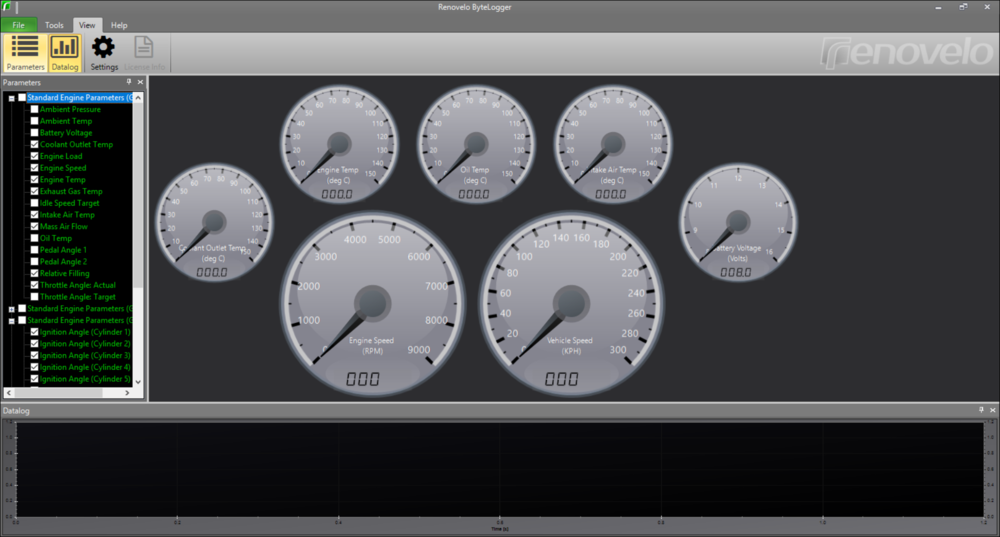Open Settings gear icon

pyautogui.click(x=104, y=53)
